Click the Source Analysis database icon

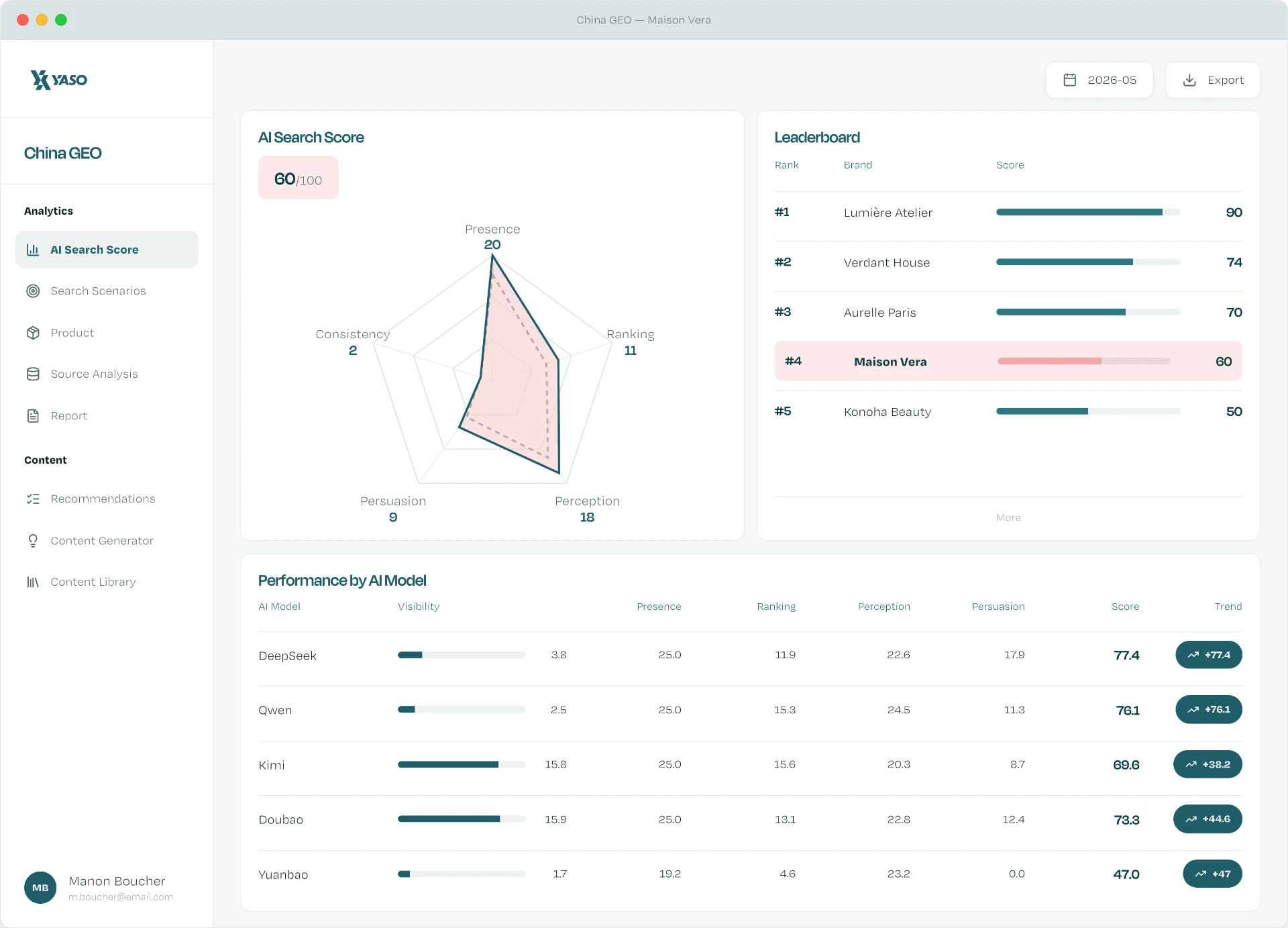33,374
